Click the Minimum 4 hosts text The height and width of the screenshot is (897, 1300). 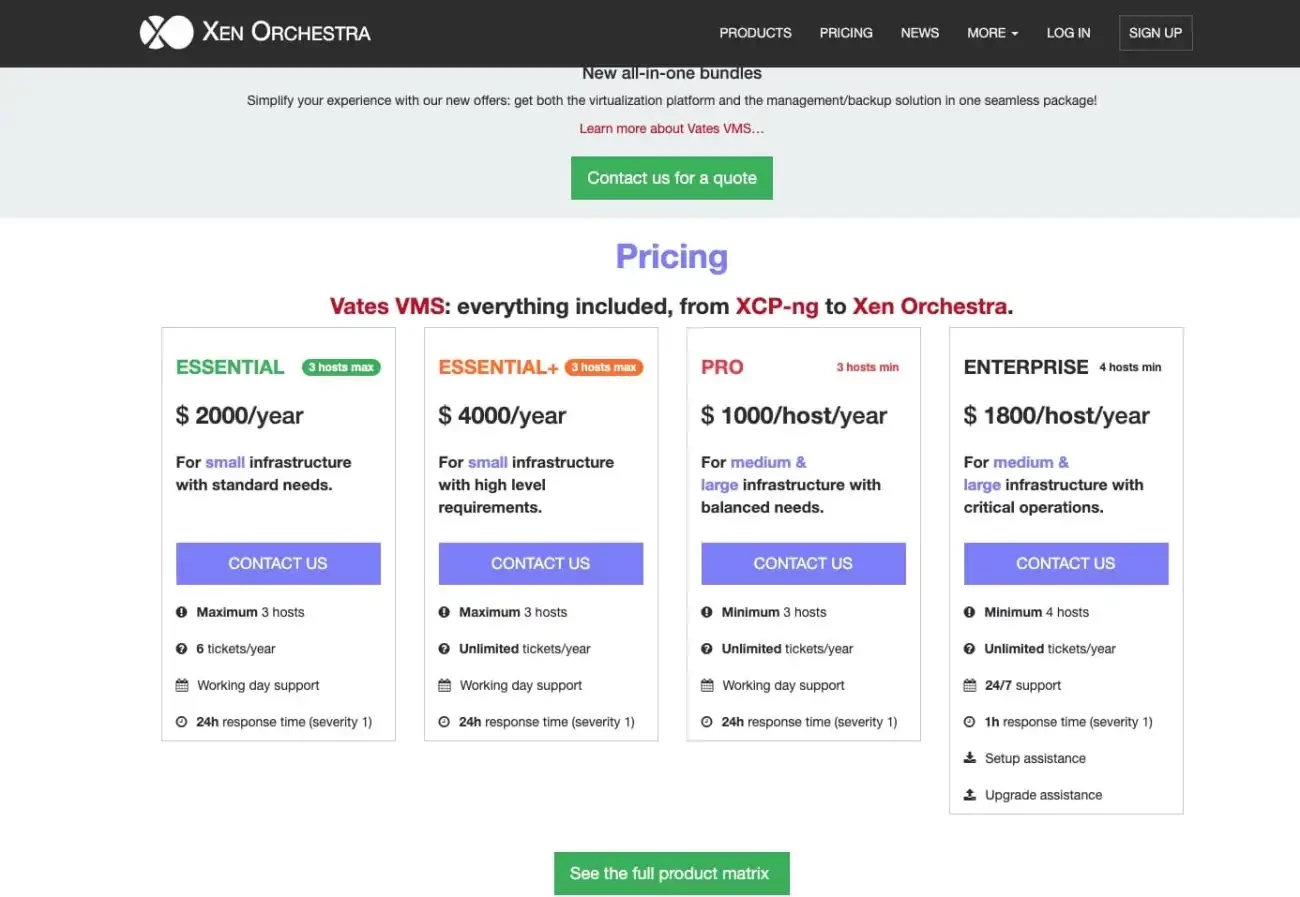(x=1037, y=612)
